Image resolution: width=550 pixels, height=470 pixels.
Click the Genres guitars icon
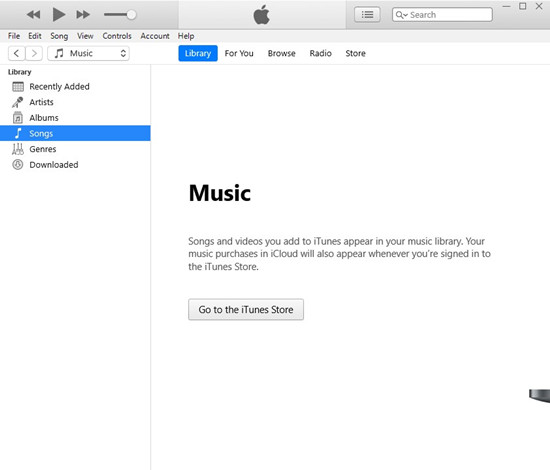coord(18,149)
